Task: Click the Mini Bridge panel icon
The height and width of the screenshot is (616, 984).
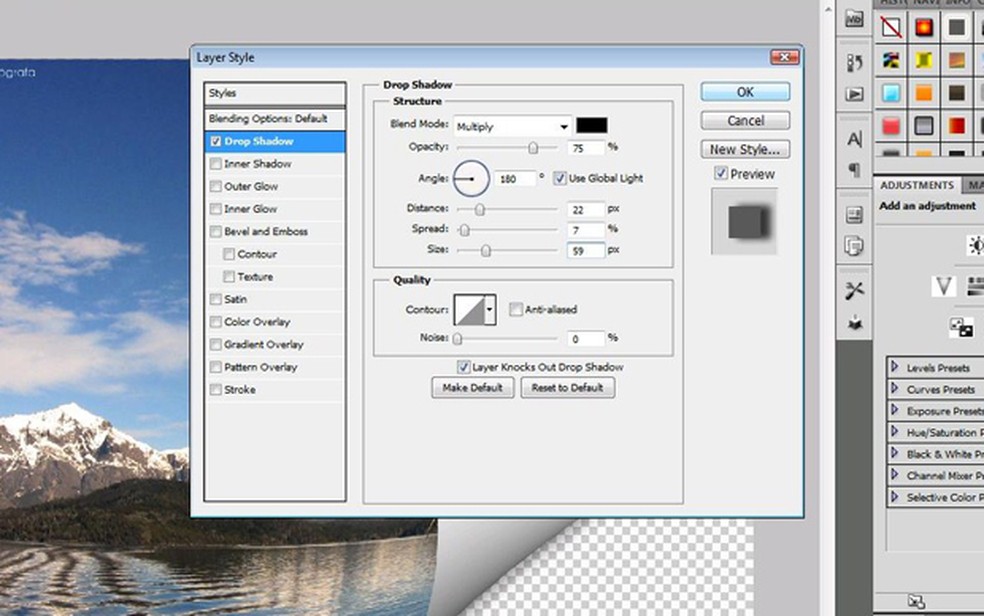Action: coord(854,20)
